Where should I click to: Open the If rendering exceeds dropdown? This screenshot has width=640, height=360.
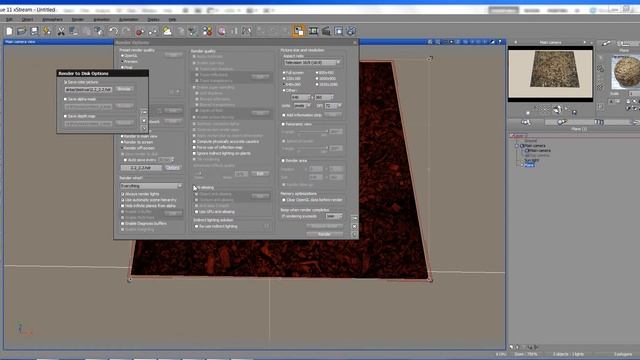click(334, 216)
